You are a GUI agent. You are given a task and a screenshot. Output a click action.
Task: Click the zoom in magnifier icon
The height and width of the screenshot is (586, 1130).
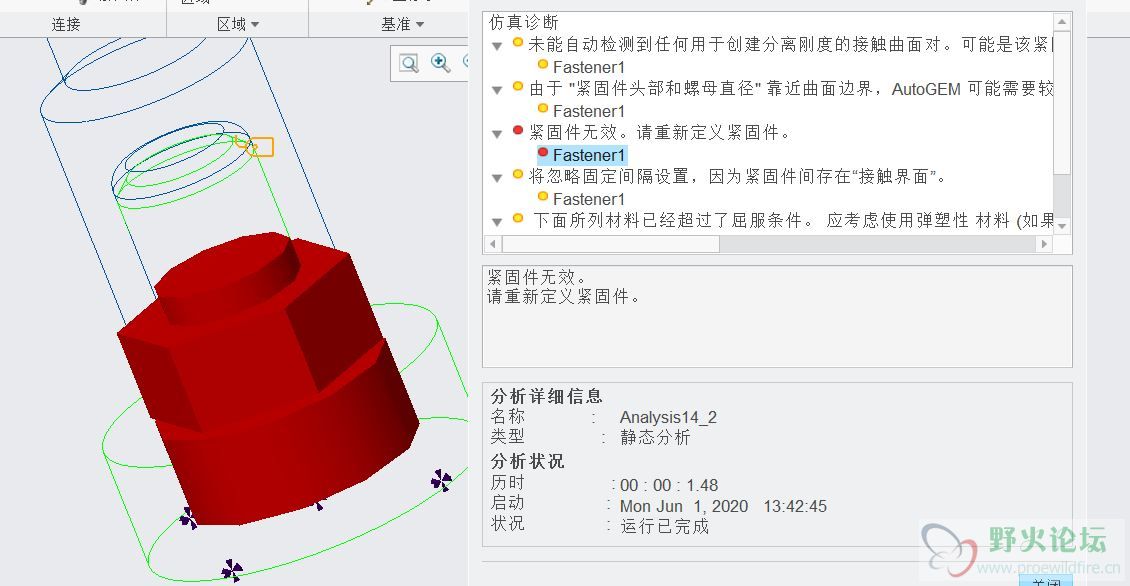coord(440,63)
